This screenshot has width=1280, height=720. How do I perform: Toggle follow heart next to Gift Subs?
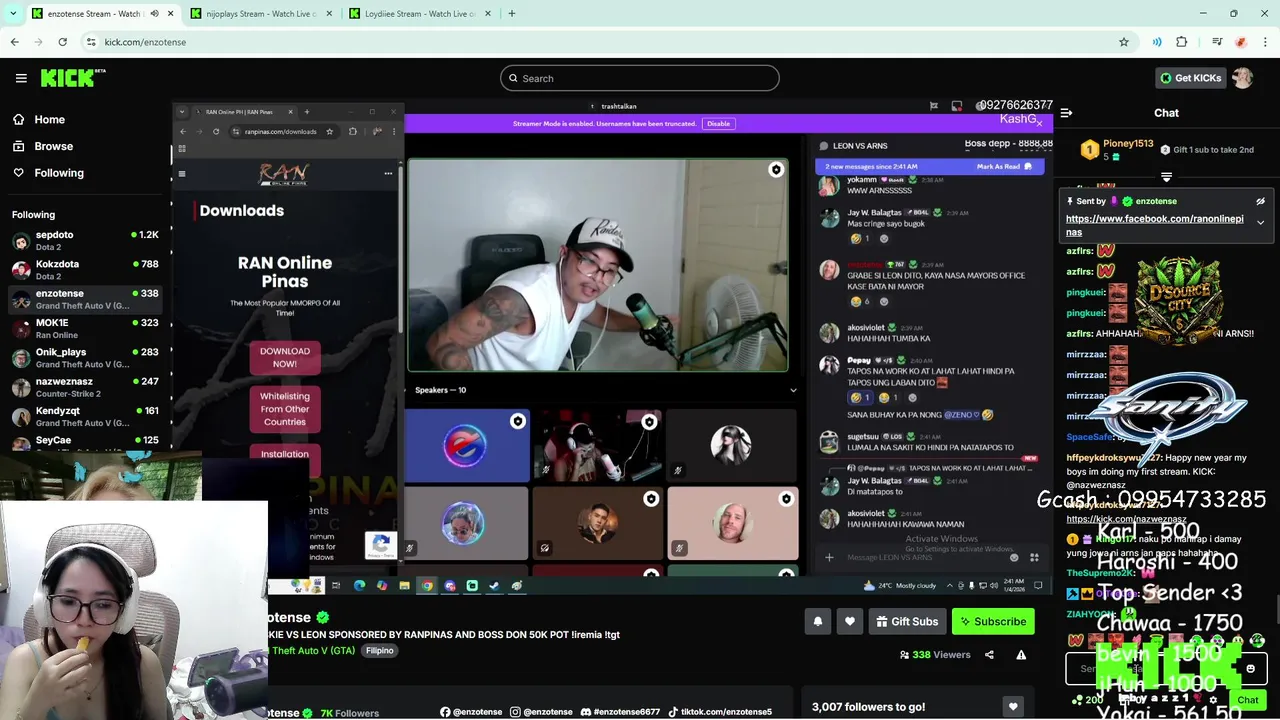850,622
